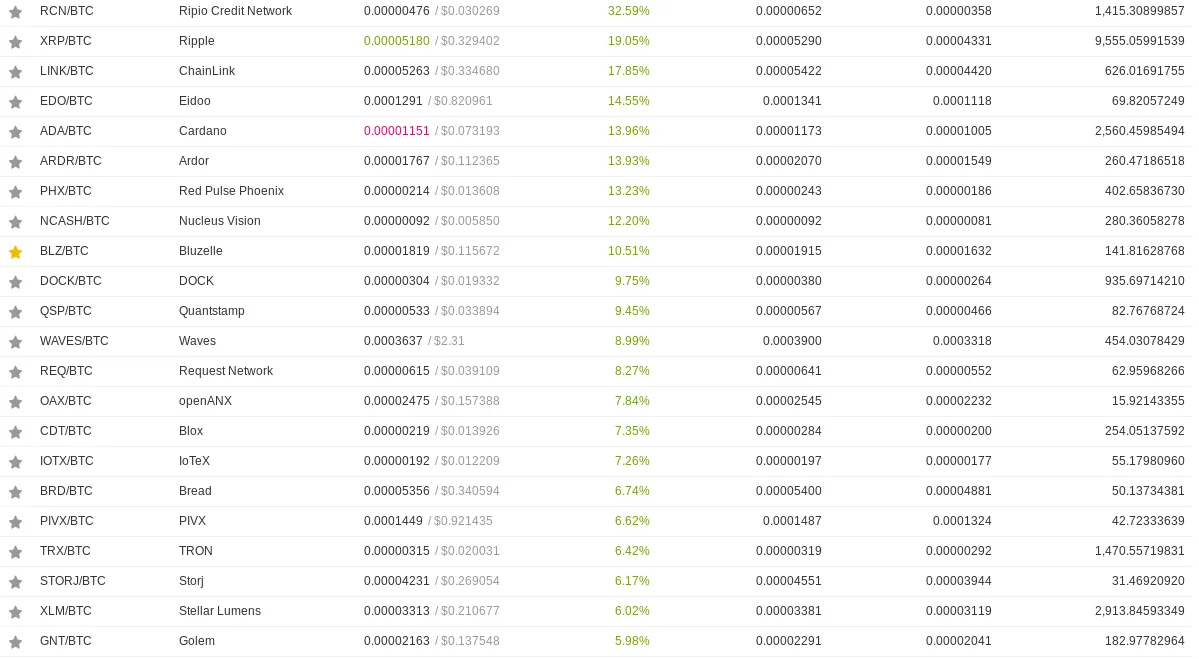
Task: Click LINK high value 0.00005422
Action: pyautogui.click(x=788, y=70)
